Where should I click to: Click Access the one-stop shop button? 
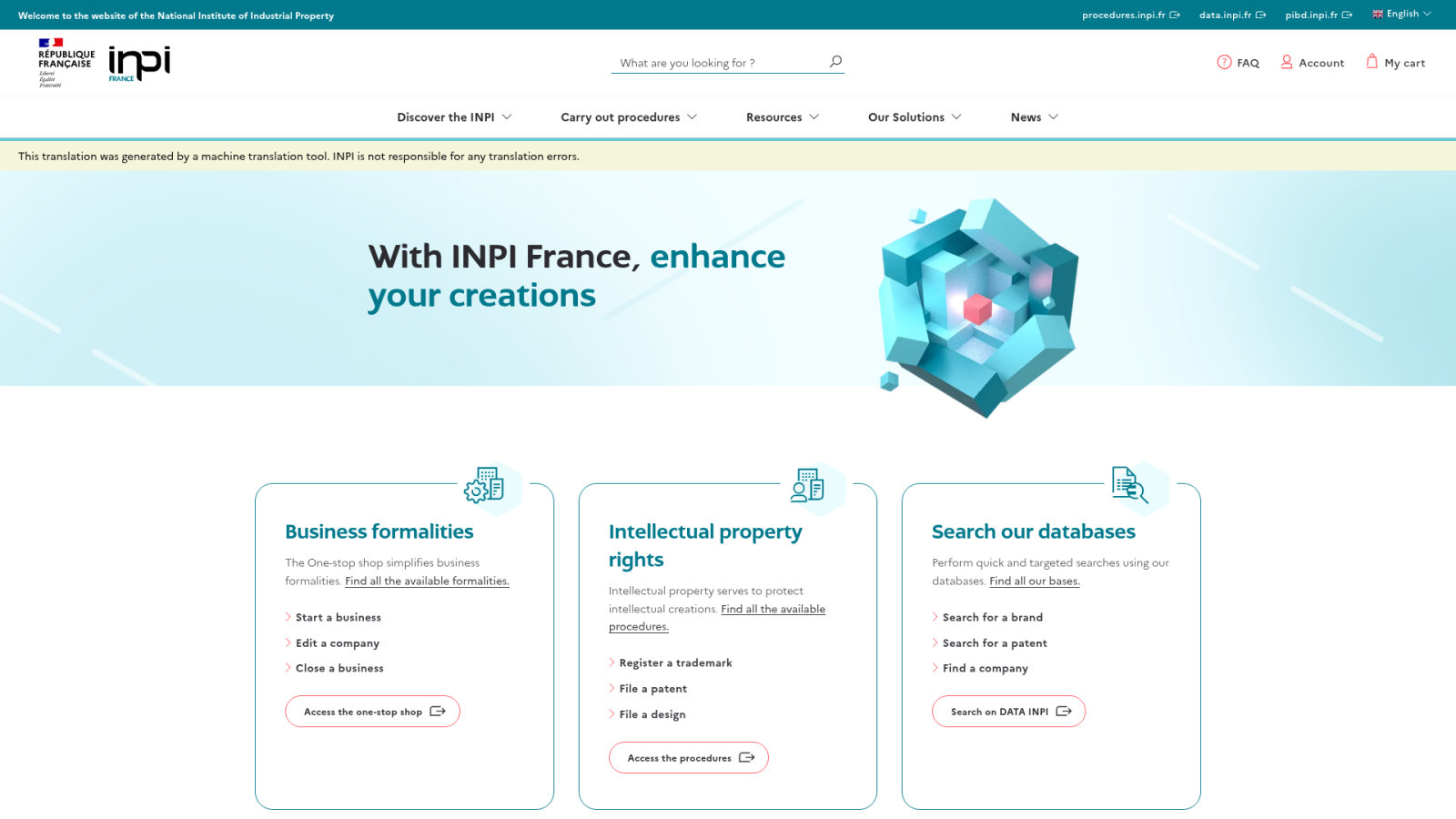372,712
